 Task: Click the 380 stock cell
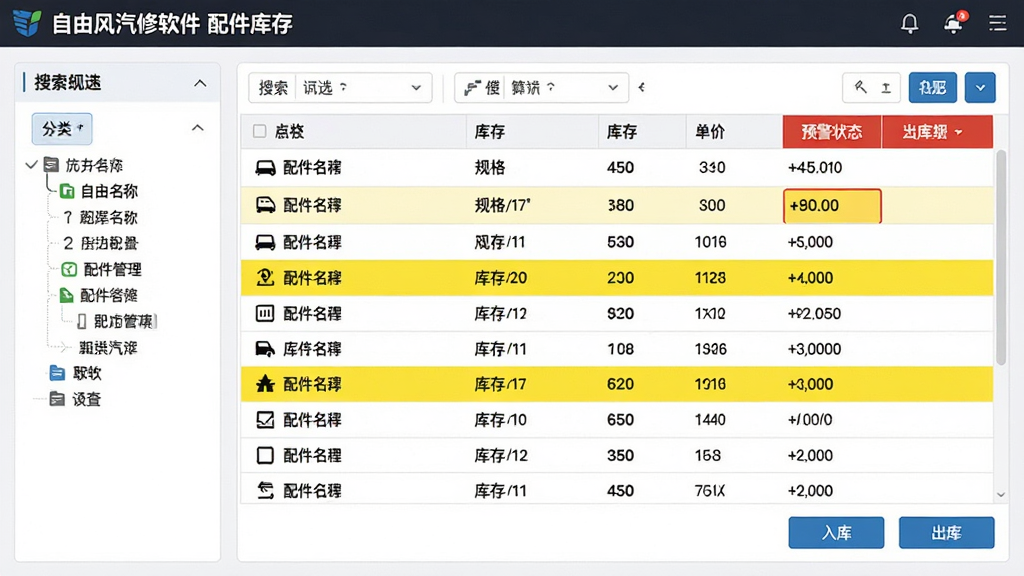pos(620,205)
